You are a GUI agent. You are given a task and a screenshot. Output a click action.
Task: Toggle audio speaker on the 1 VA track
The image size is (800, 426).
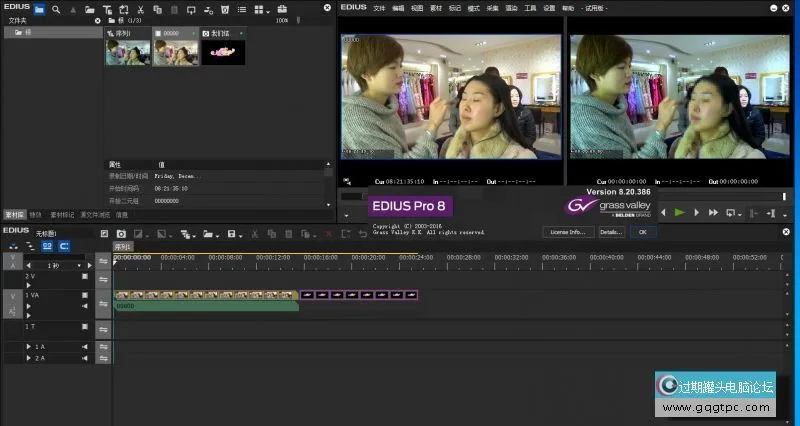coord(85,305)
